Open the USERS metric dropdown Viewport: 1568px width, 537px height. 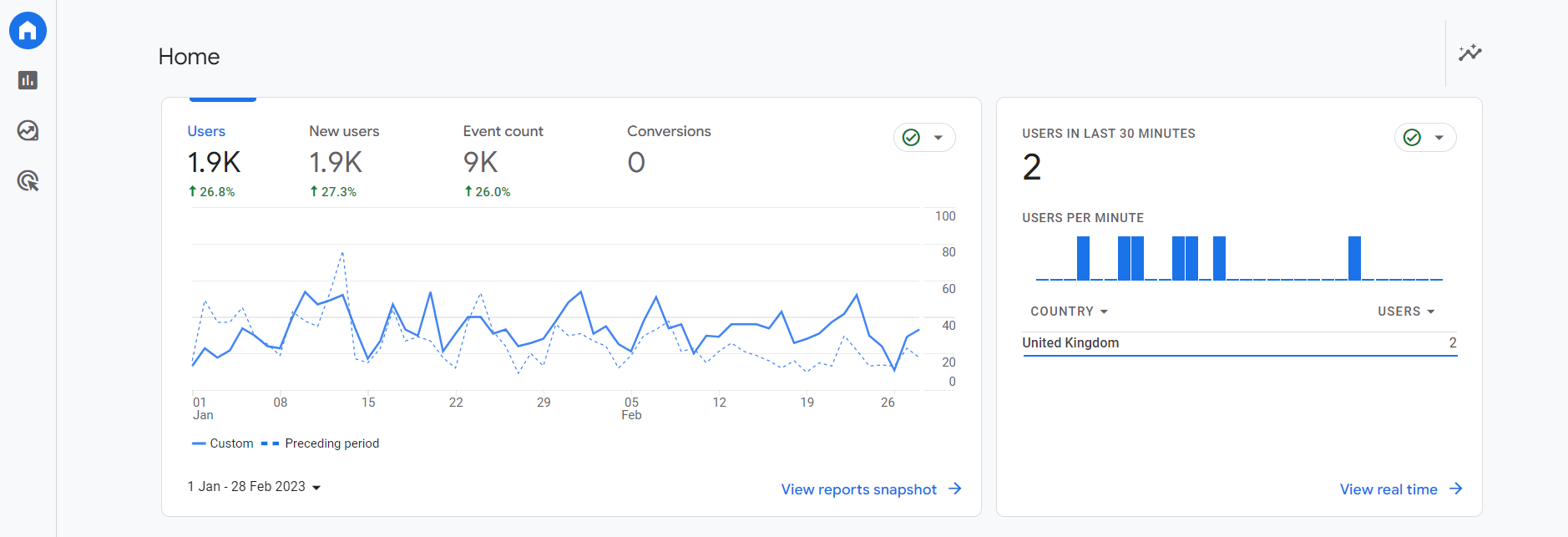[1406, 312]
